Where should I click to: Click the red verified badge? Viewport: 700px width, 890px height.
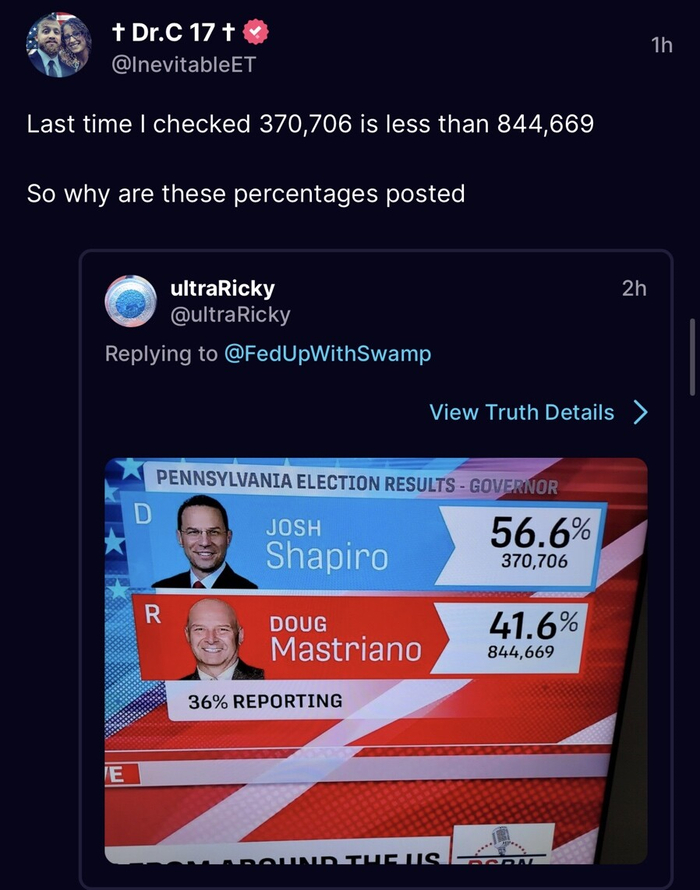pos(256,33)
